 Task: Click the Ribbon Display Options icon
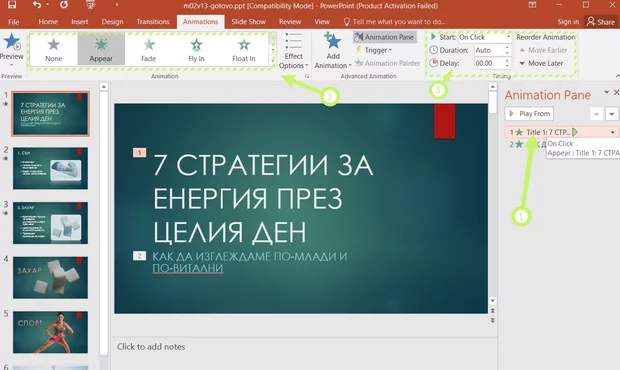pyautogui.click(x=532, y=5)
